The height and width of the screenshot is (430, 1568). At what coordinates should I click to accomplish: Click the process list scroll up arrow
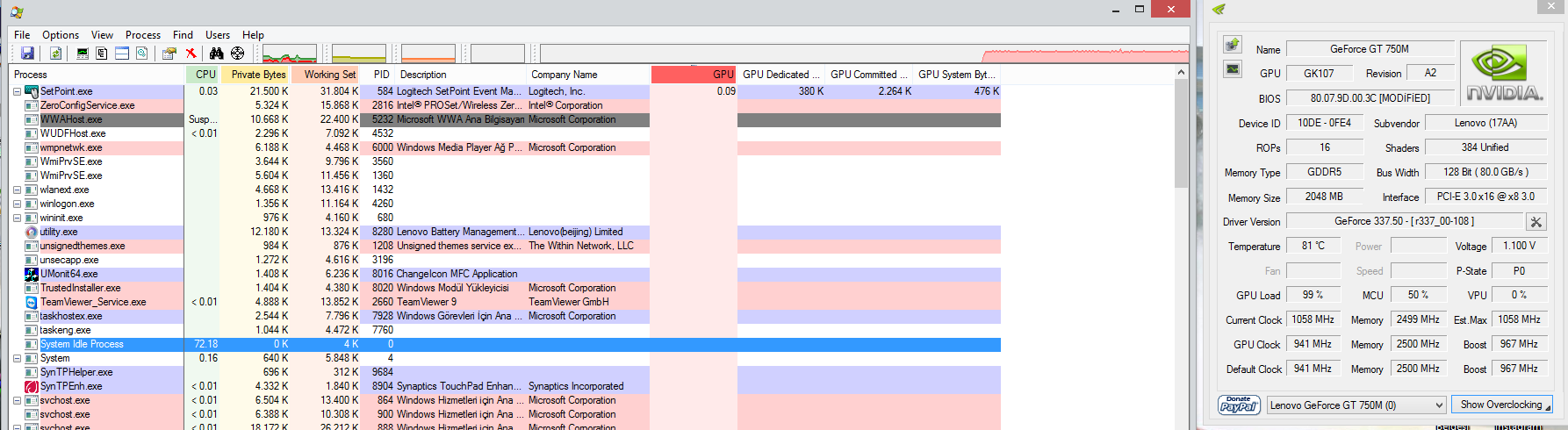[x=1181, y=73]
